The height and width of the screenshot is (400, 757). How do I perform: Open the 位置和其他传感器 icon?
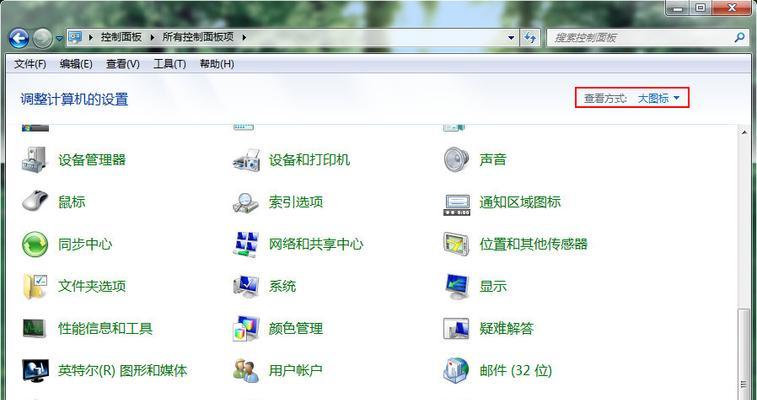tap(456, 244)
